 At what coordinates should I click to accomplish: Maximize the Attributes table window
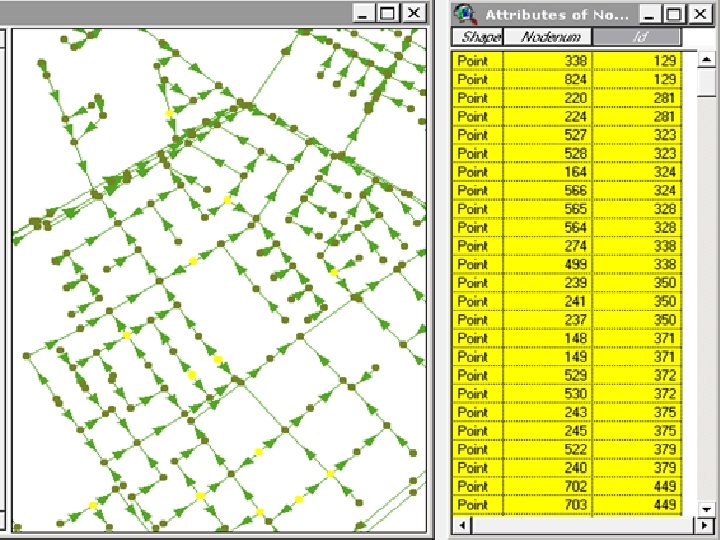pos(674,14)
